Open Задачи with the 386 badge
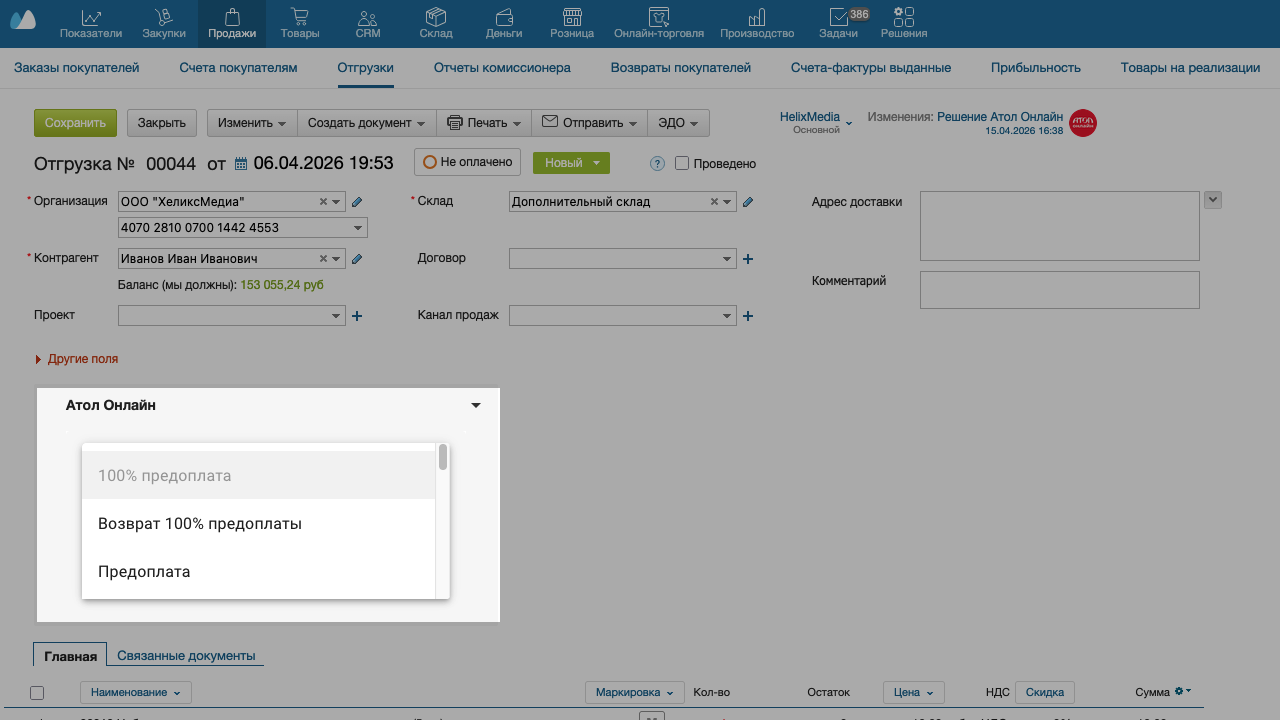The height and width of the screenshot is (720, 1280). point(837,23)
